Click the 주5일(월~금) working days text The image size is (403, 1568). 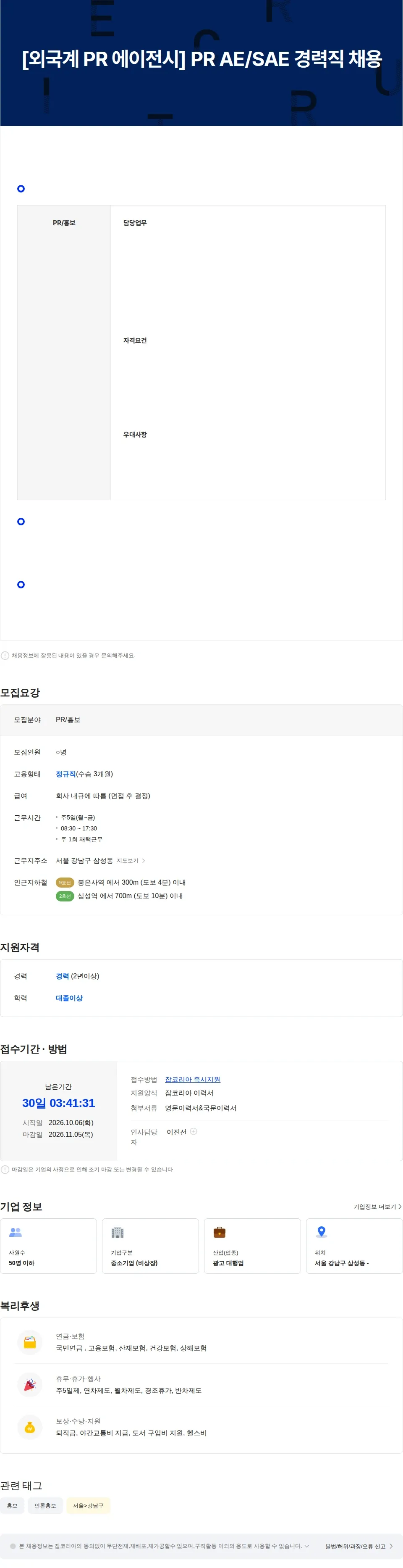78,818
